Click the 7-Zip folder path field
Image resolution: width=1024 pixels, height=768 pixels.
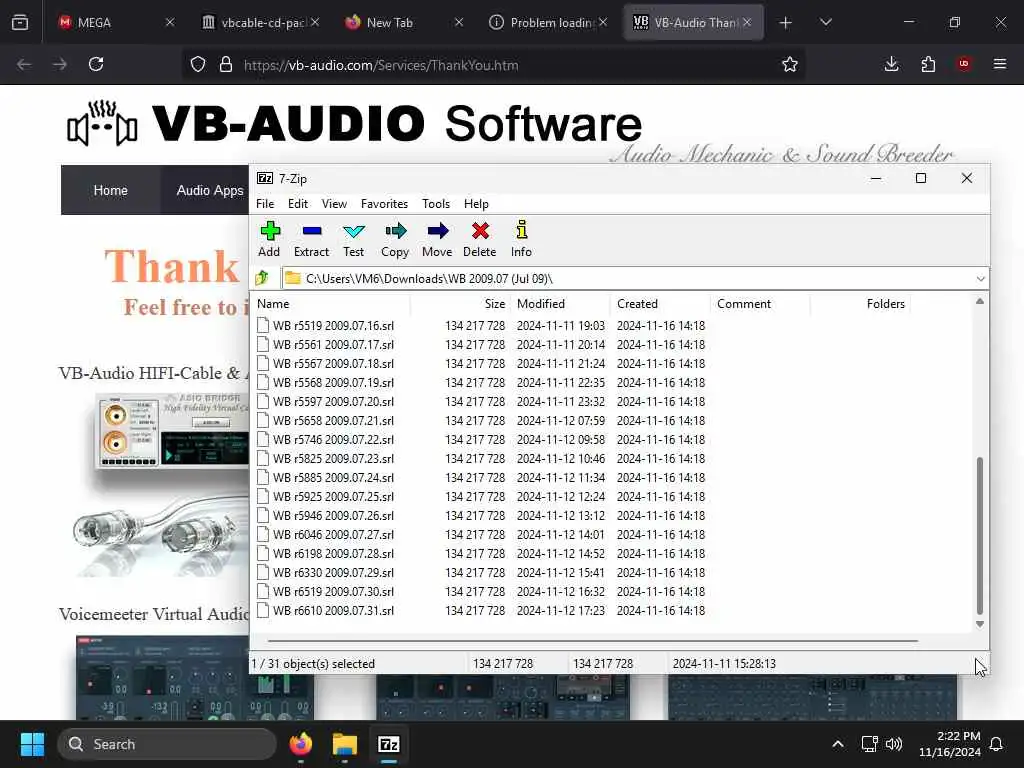[635, 279]
